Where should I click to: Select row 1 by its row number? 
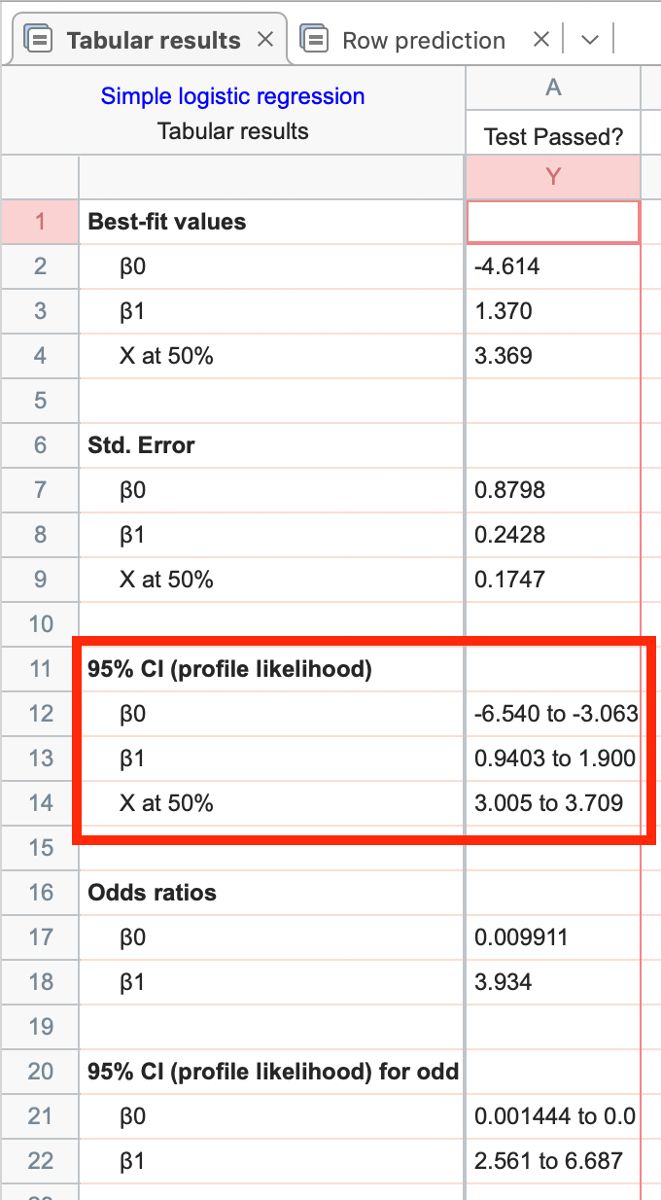click(x=40, y=222)
